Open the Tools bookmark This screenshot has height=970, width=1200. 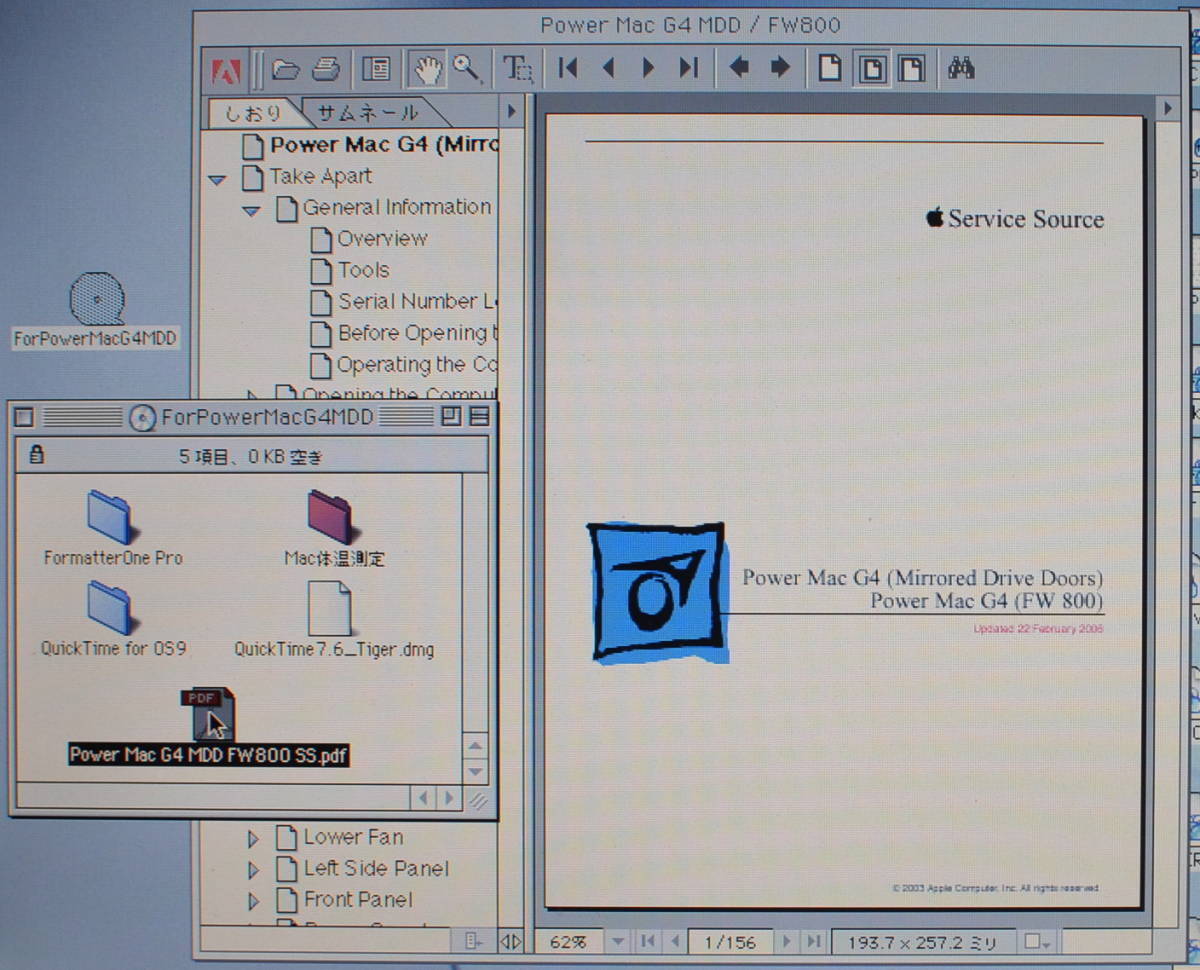(x=362, y=270)
